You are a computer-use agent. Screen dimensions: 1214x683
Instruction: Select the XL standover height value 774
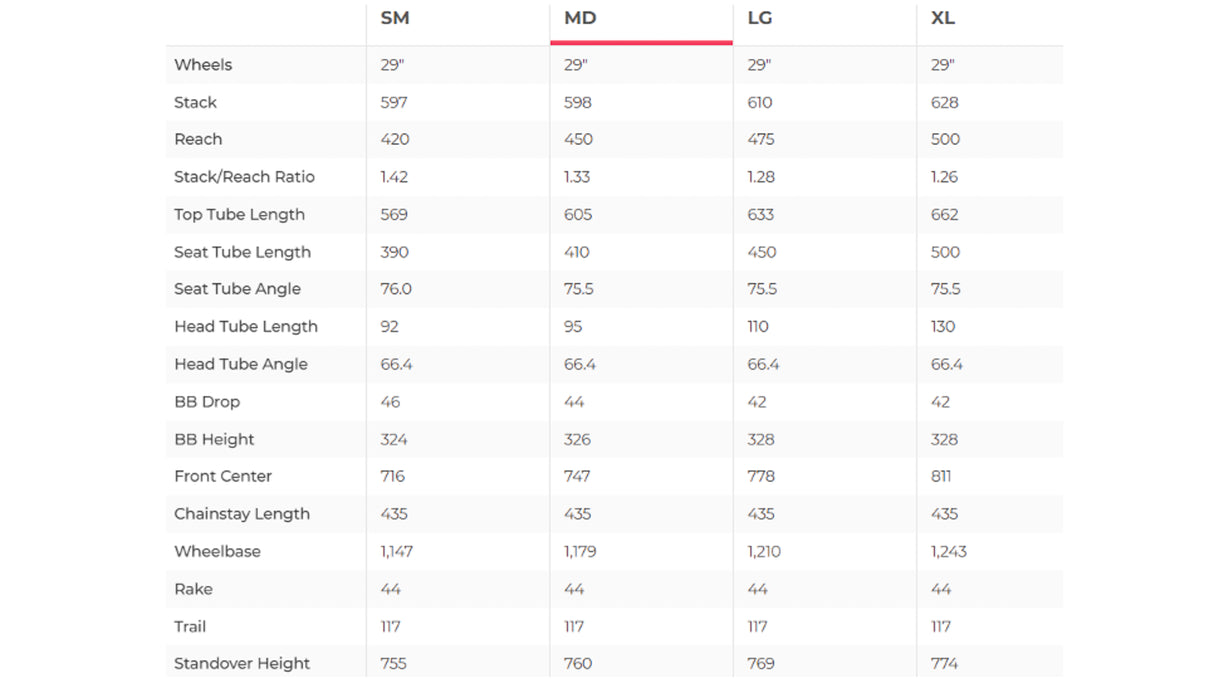click(x=944, y=663)
